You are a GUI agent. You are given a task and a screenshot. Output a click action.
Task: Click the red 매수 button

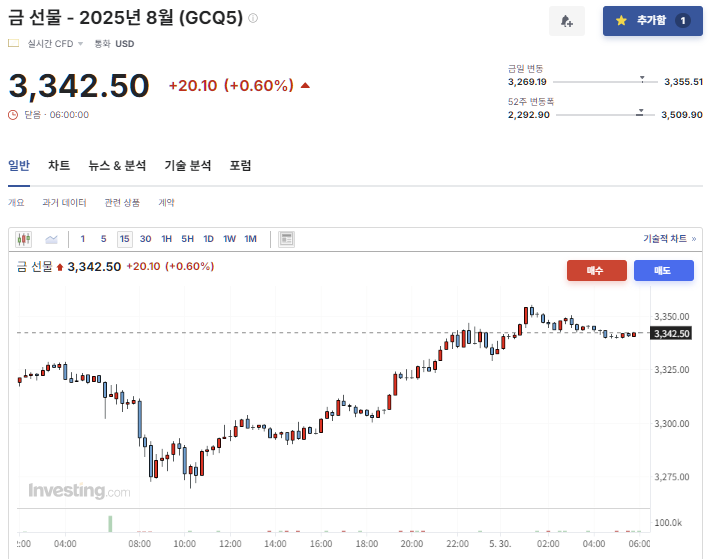(x=597, y=270)
